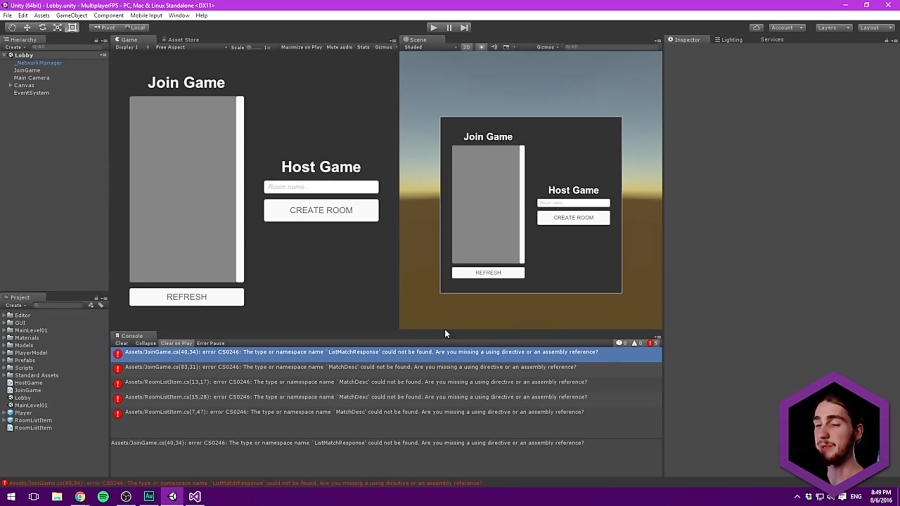Viewport: 900px width, 506px height.
Task: Toggle 2D mode in Scene view
Action: [466, 47]
